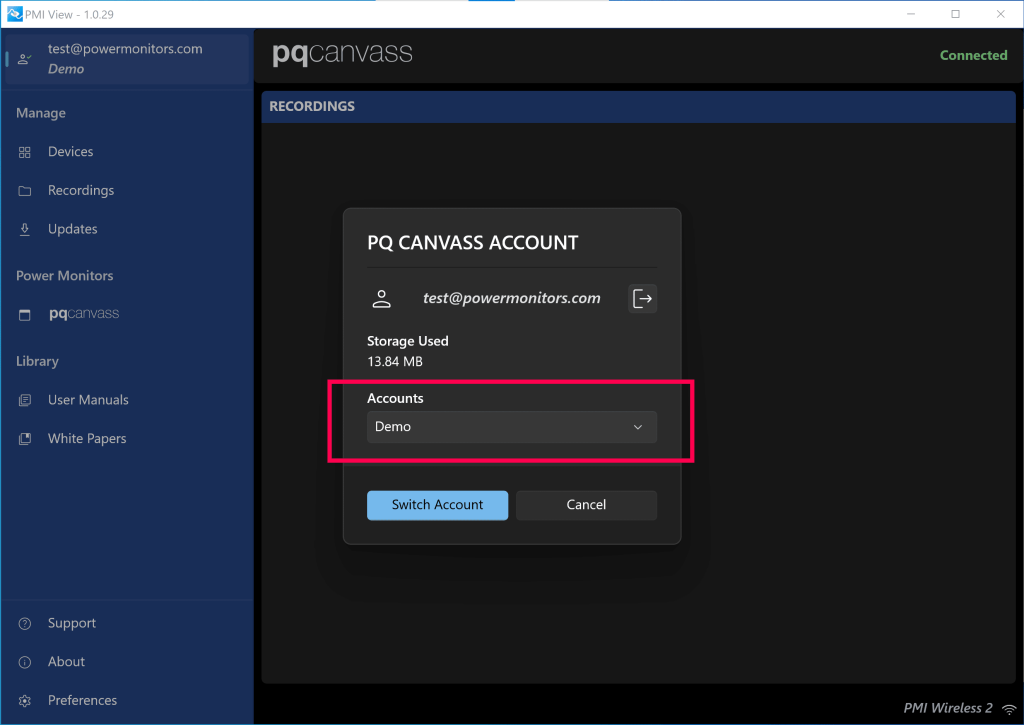The image size is (1024, 725).
Task: Open the Accounts dropdown showing Demo
Action: [x=511, y=426]
